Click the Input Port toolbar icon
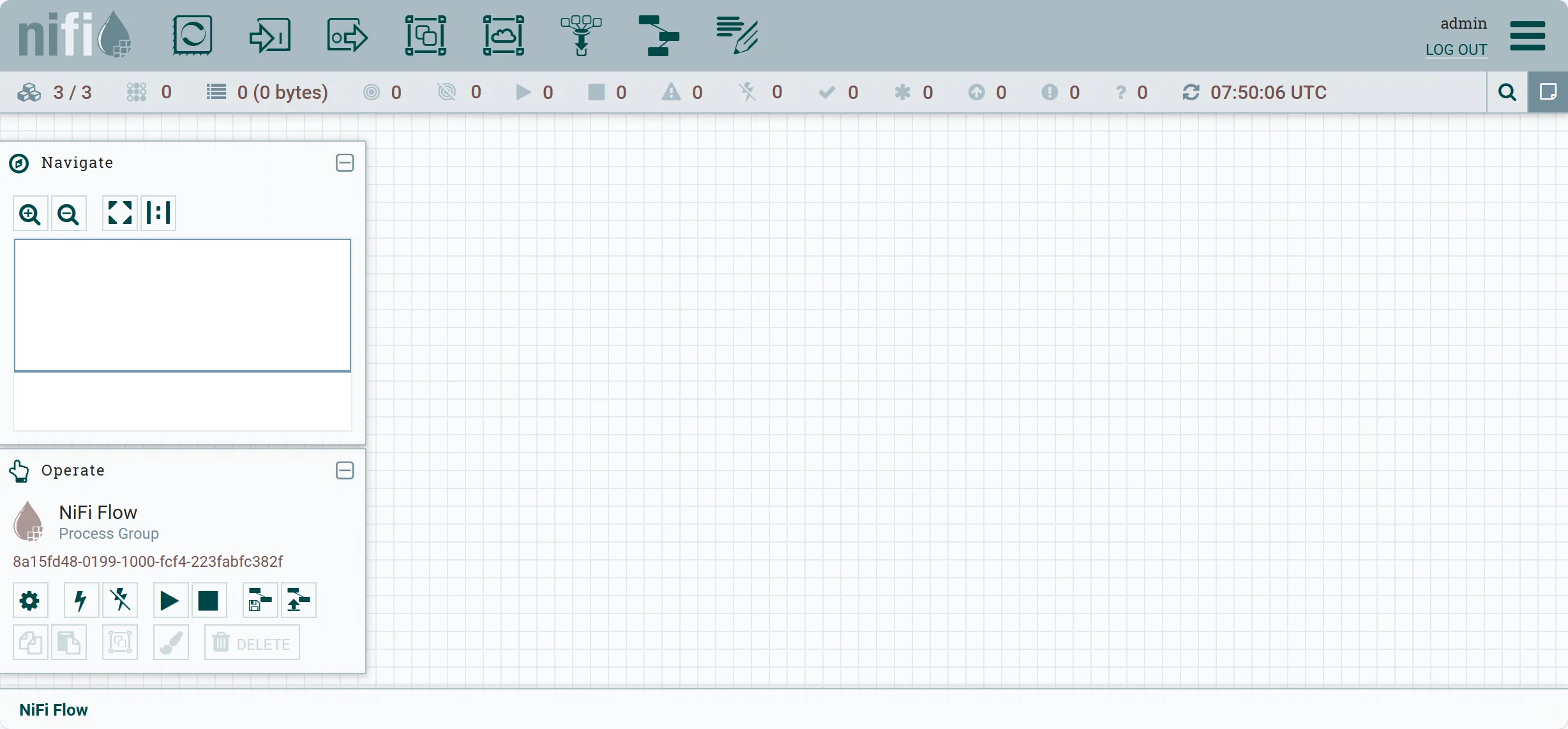 tap(270, 36)
